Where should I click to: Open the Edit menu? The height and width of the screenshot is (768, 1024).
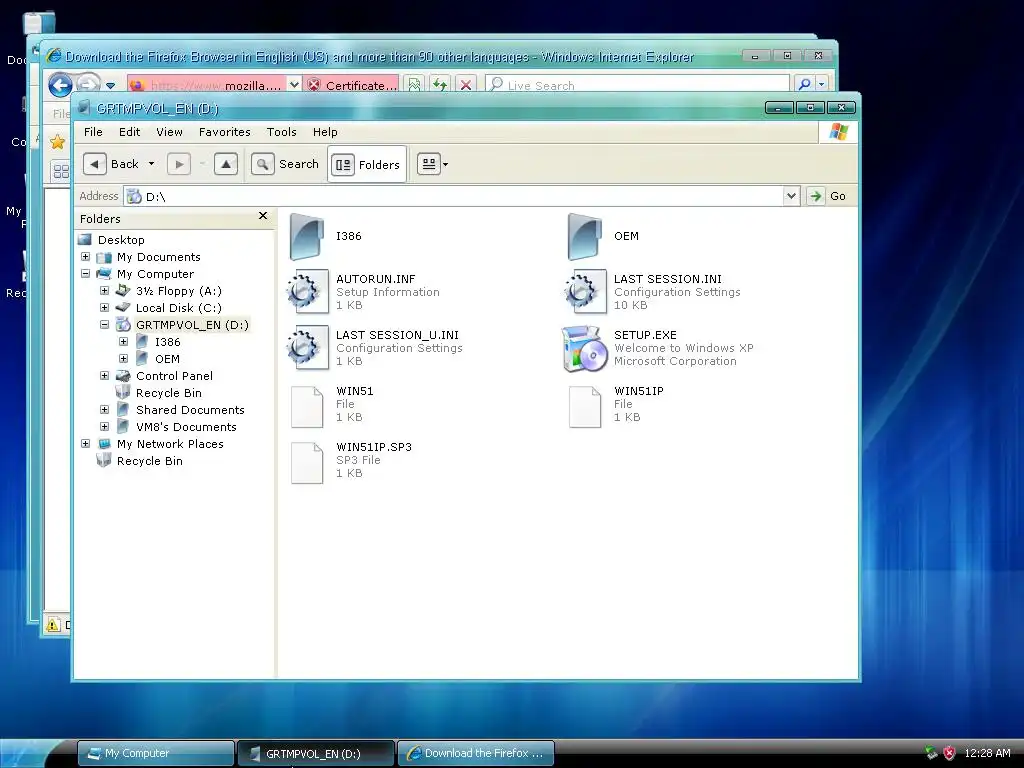129,132
